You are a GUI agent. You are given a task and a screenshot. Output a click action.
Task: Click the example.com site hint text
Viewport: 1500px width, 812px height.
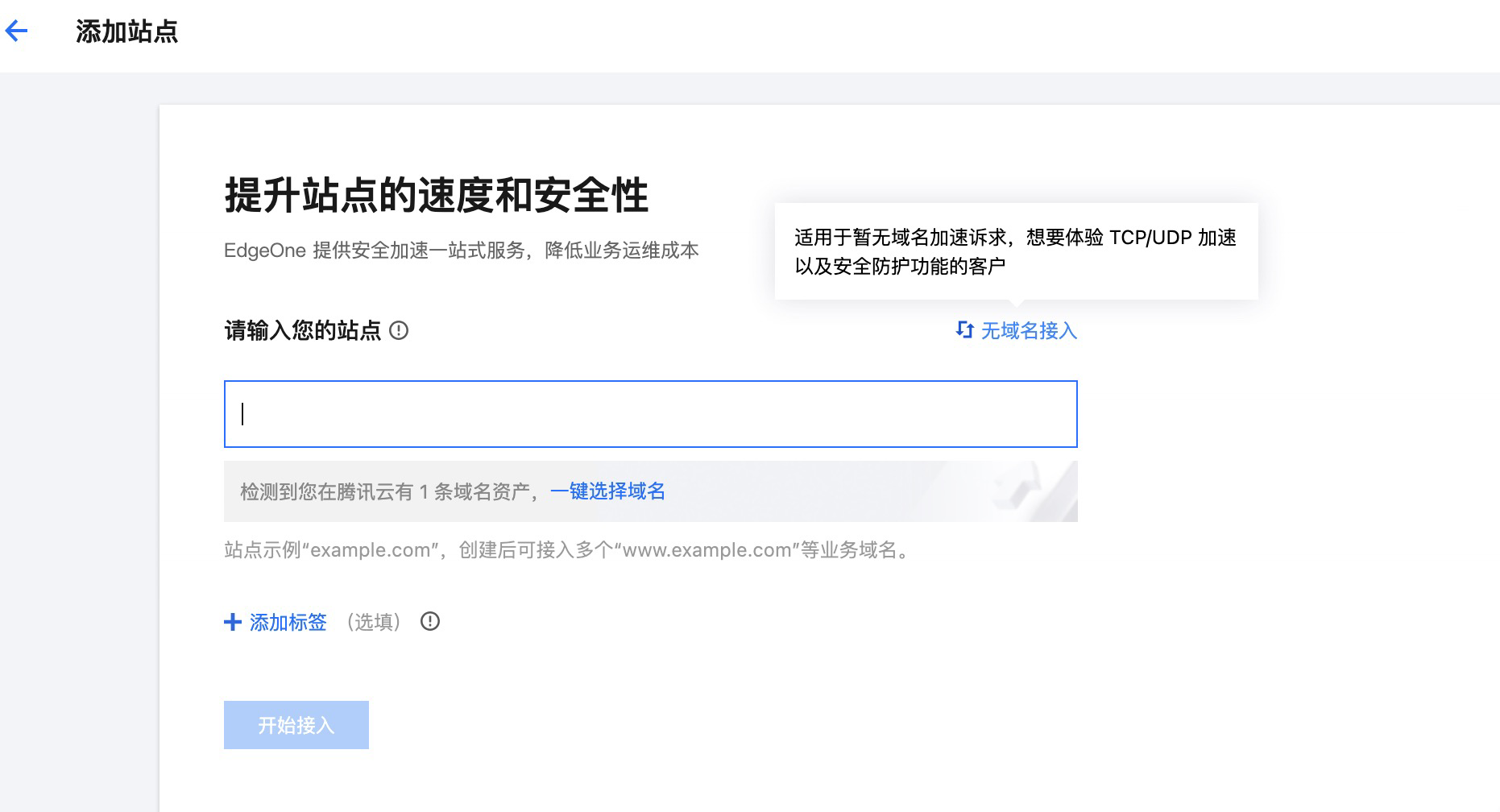[x=567, y=550]
